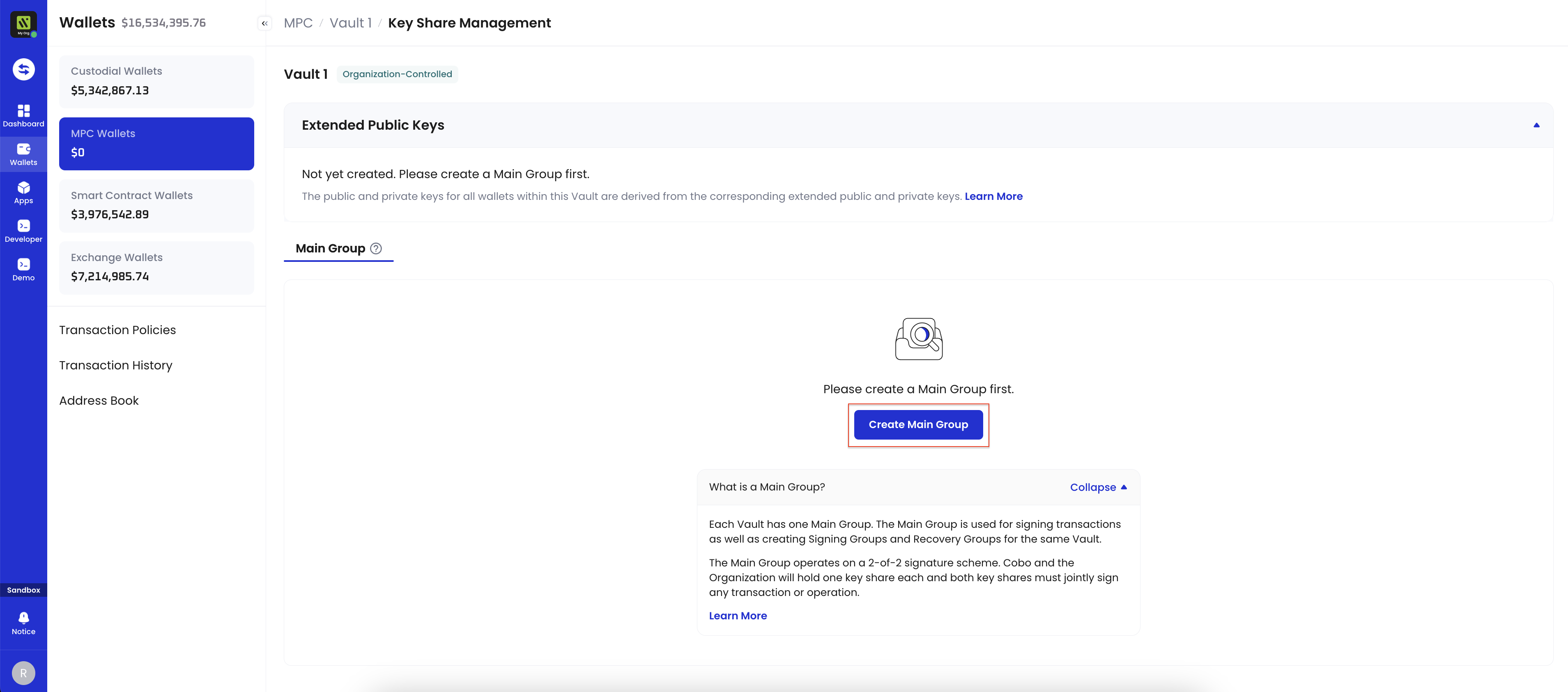Screen dimensions: 1568x692
Task: Click the Main Group help question icon
Action: click(x=376, y=248)
